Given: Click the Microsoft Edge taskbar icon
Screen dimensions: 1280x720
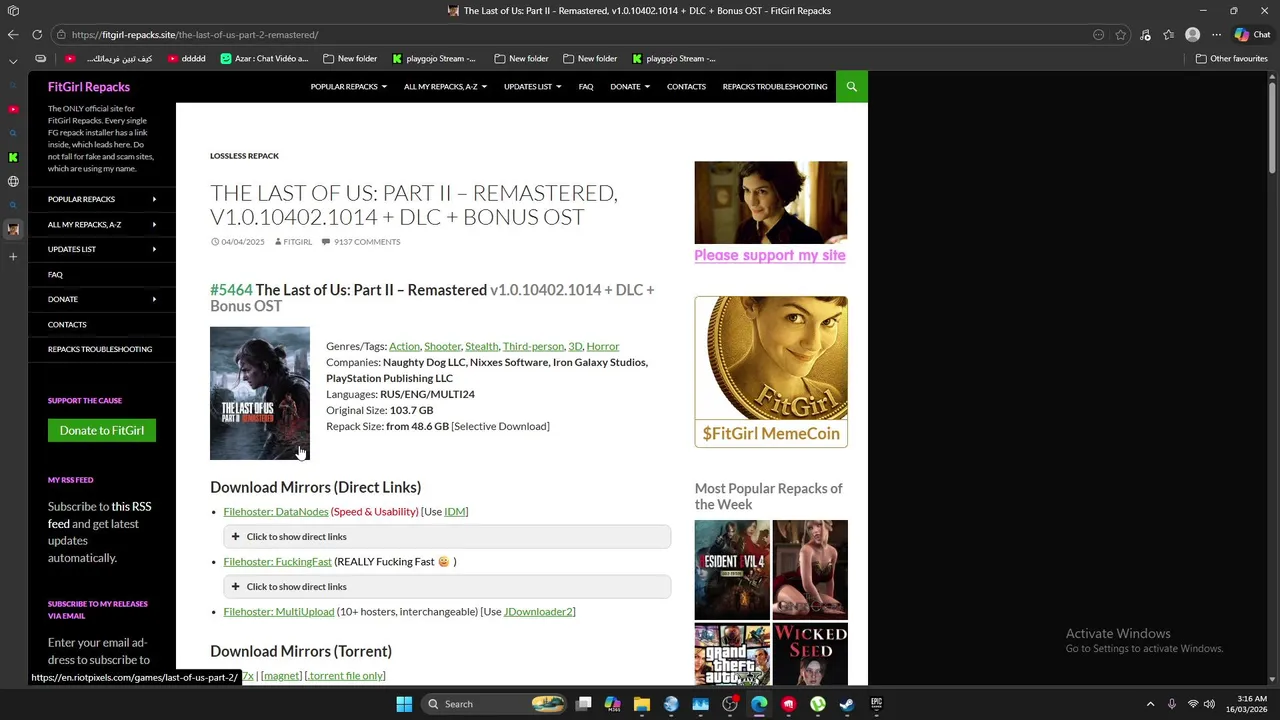Looking at the screenshot, I should pos(759,704).
